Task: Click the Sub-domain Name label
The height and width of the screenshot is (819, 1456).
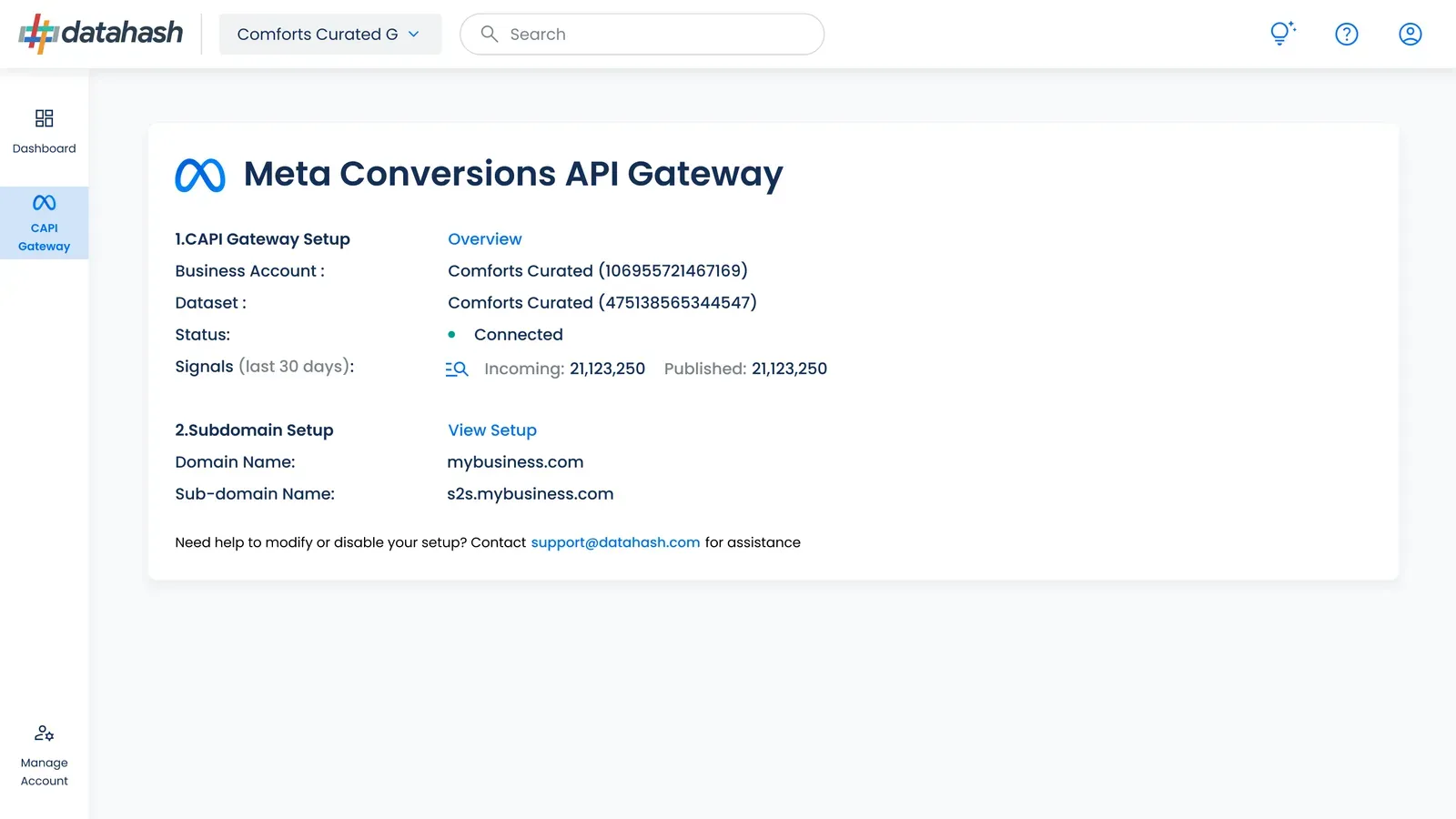Action: coord(255,494)
